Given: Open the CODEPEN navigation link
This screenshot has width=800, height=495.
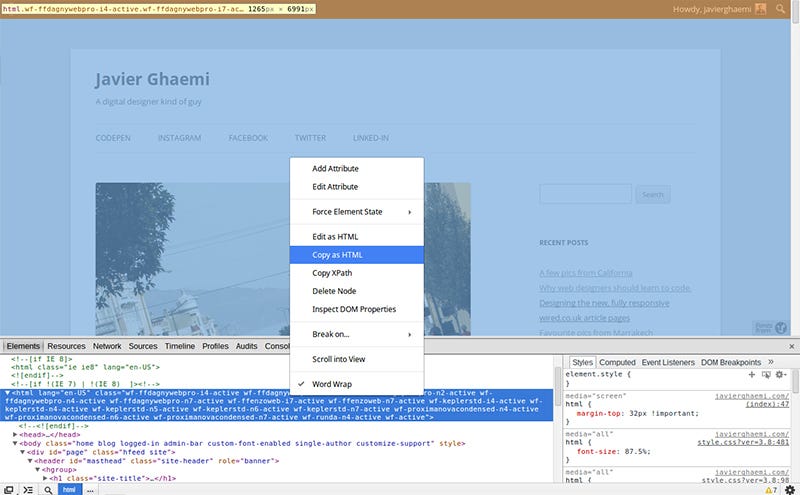Looking at the screenshot, I should click(113, 138).
